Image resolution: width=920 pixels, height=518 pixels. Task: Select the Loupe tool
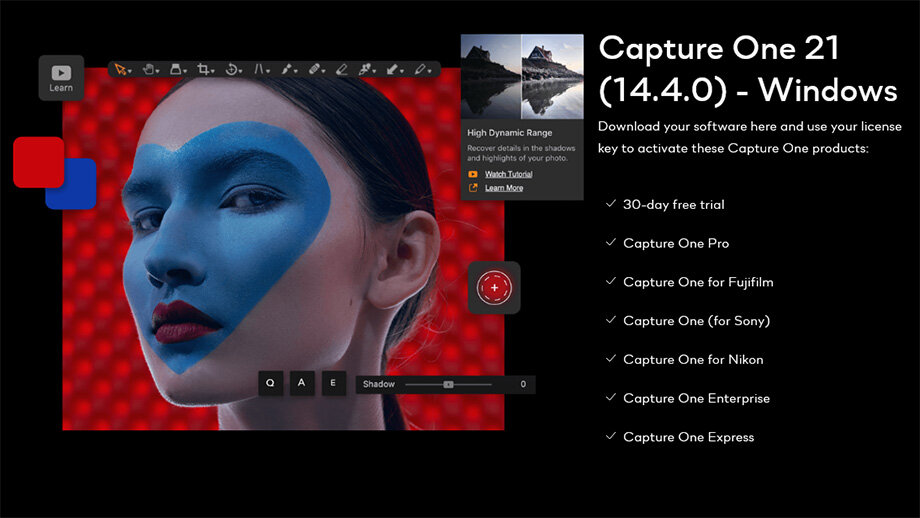click(175, 69)
